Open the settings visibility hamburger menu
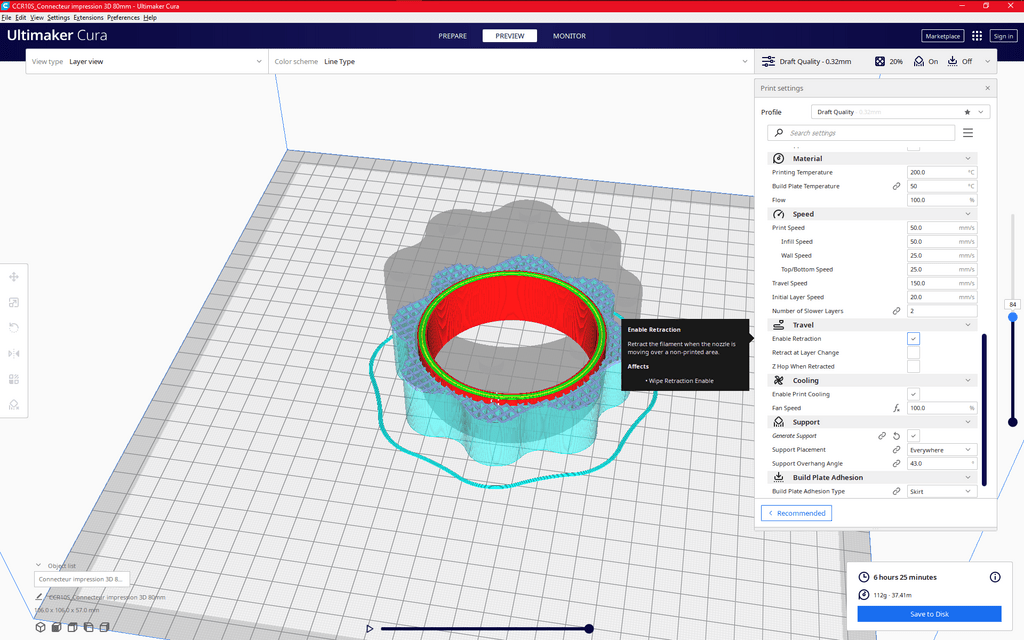Viewport: 1024px width, 640px height. [968, 133]
